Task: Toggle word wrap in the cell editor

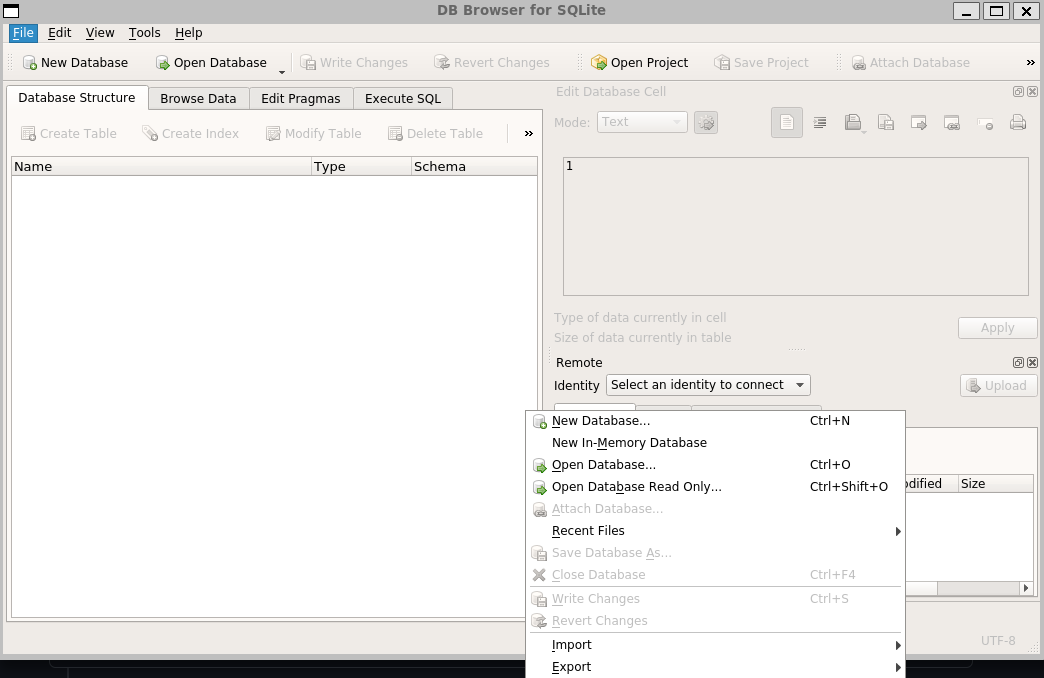Action: (820, 122)
